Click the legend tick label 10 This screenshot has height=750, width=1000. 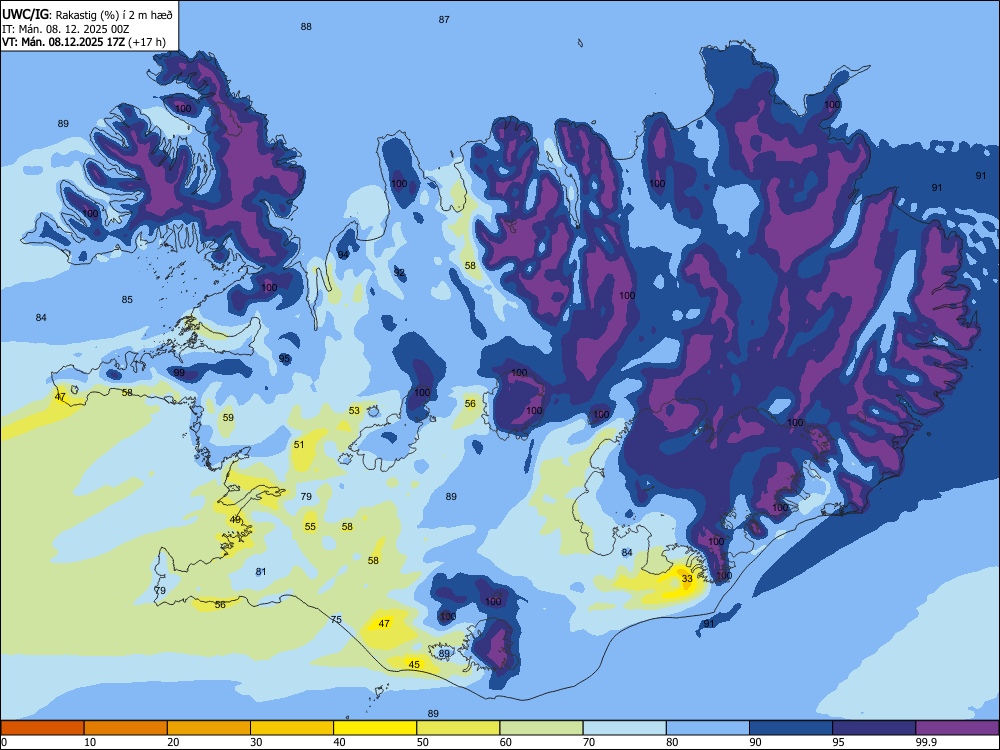click(x=90, y=742)
